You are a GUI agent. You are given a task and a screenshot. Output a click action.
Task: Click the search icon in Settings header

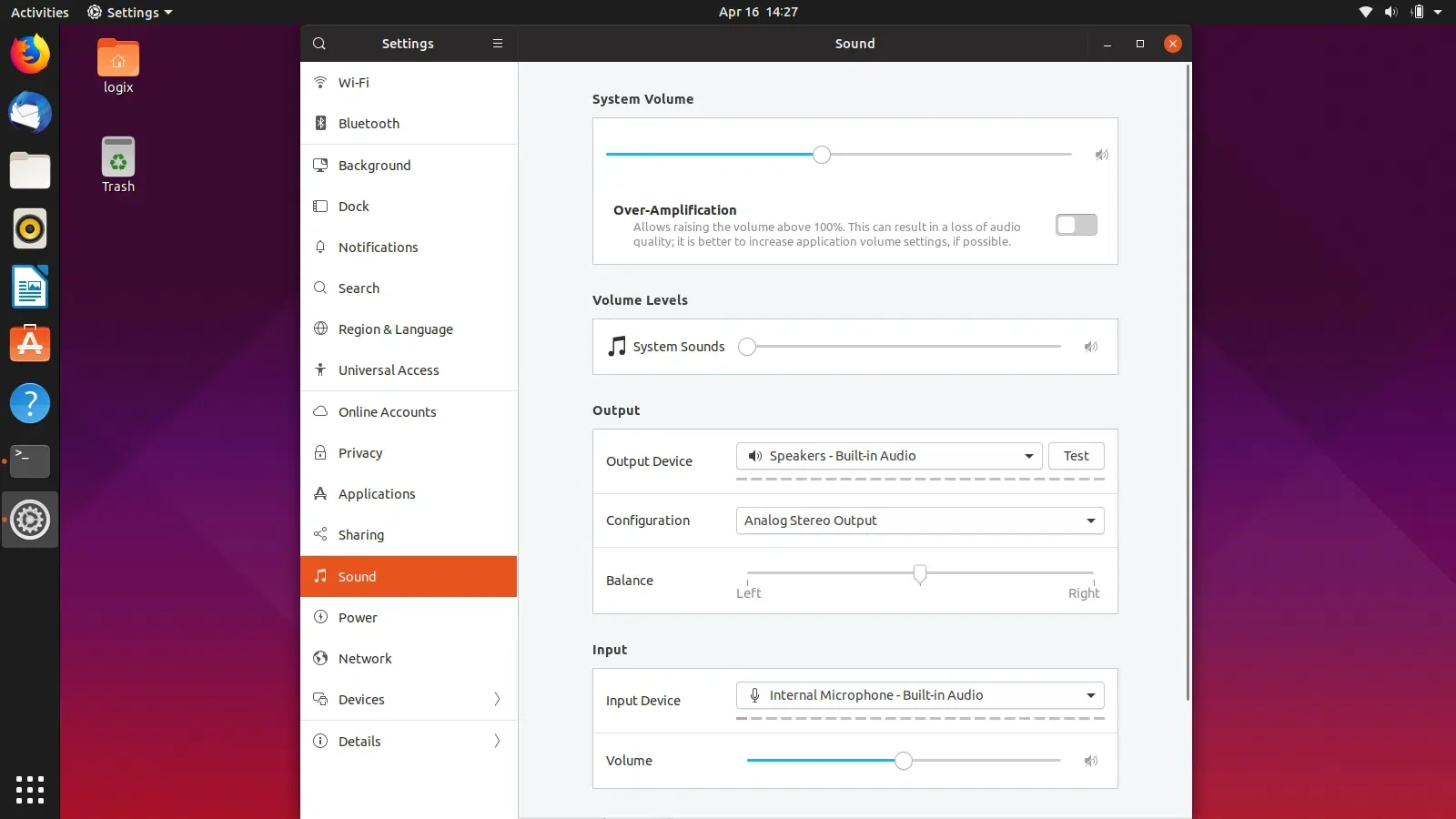[x=319, y=44]
